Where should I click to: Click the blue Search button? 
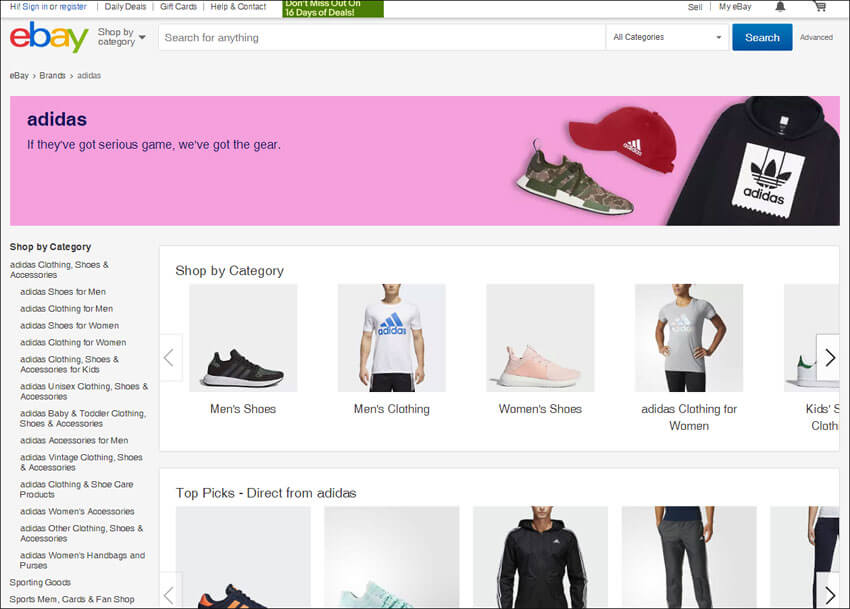762,37
